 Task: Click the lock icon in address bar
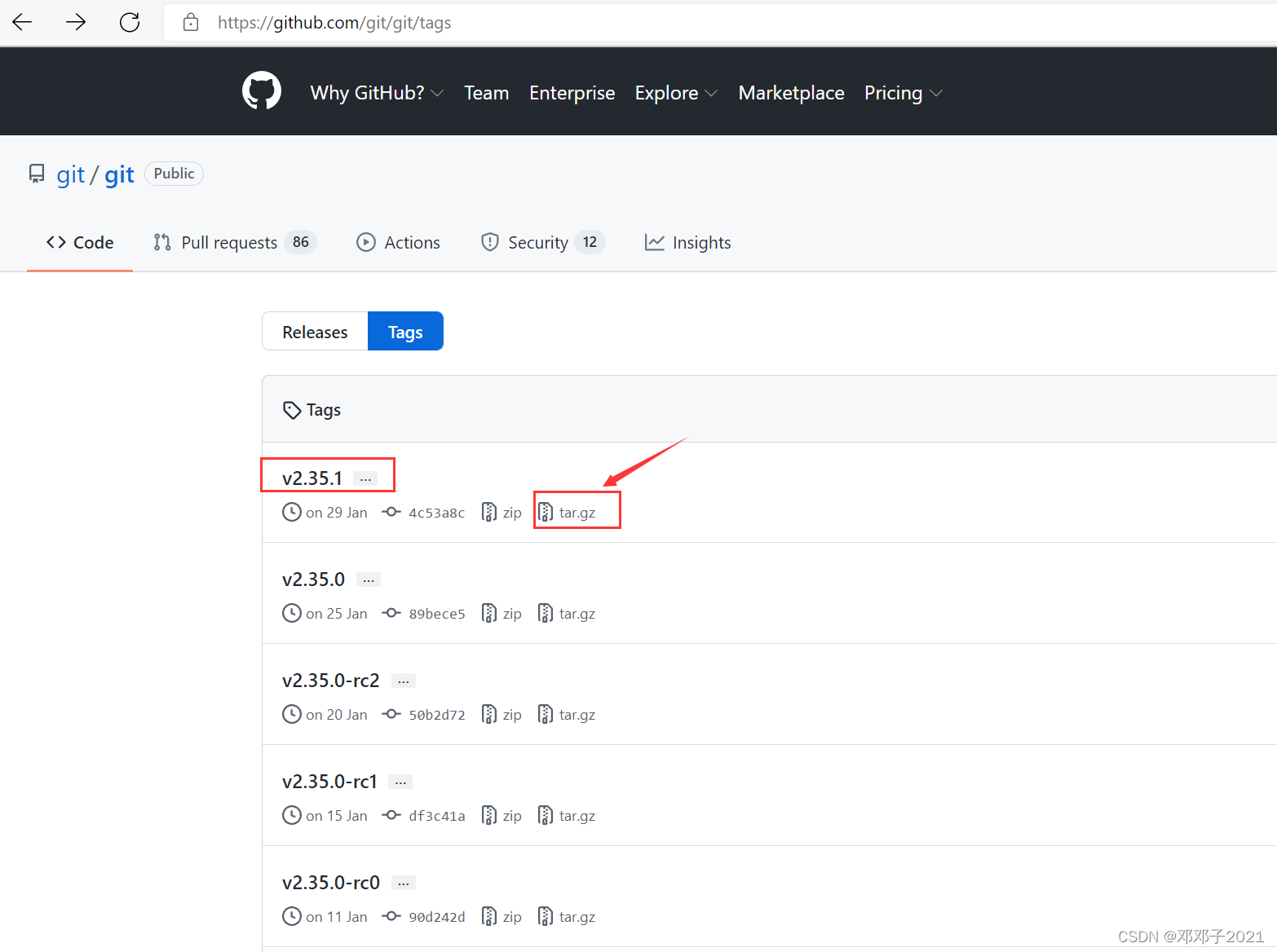pyautogui.click(x=191, y=22)
